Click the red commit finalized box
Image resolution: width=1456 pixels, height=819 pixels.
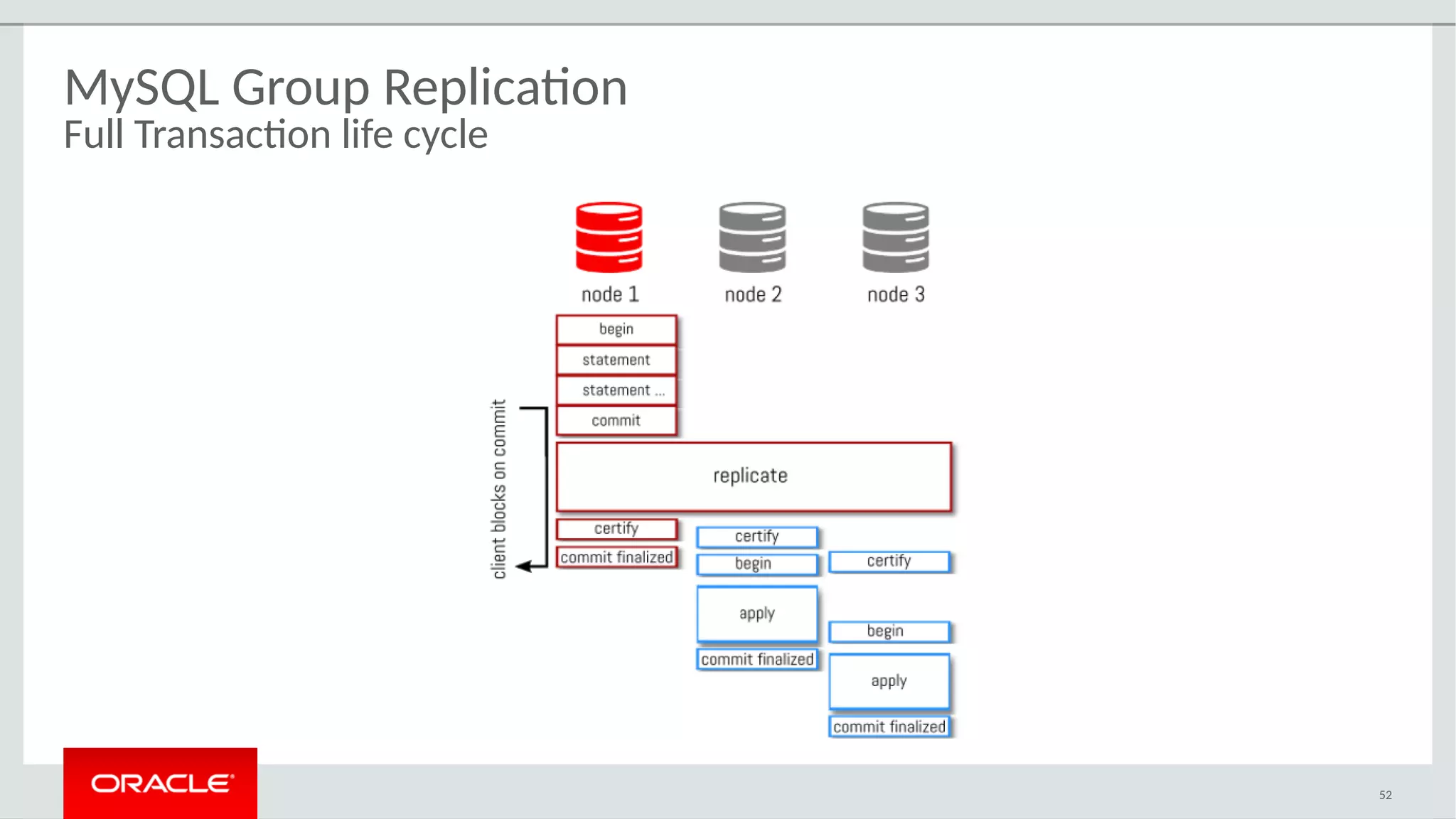point(616,557)
